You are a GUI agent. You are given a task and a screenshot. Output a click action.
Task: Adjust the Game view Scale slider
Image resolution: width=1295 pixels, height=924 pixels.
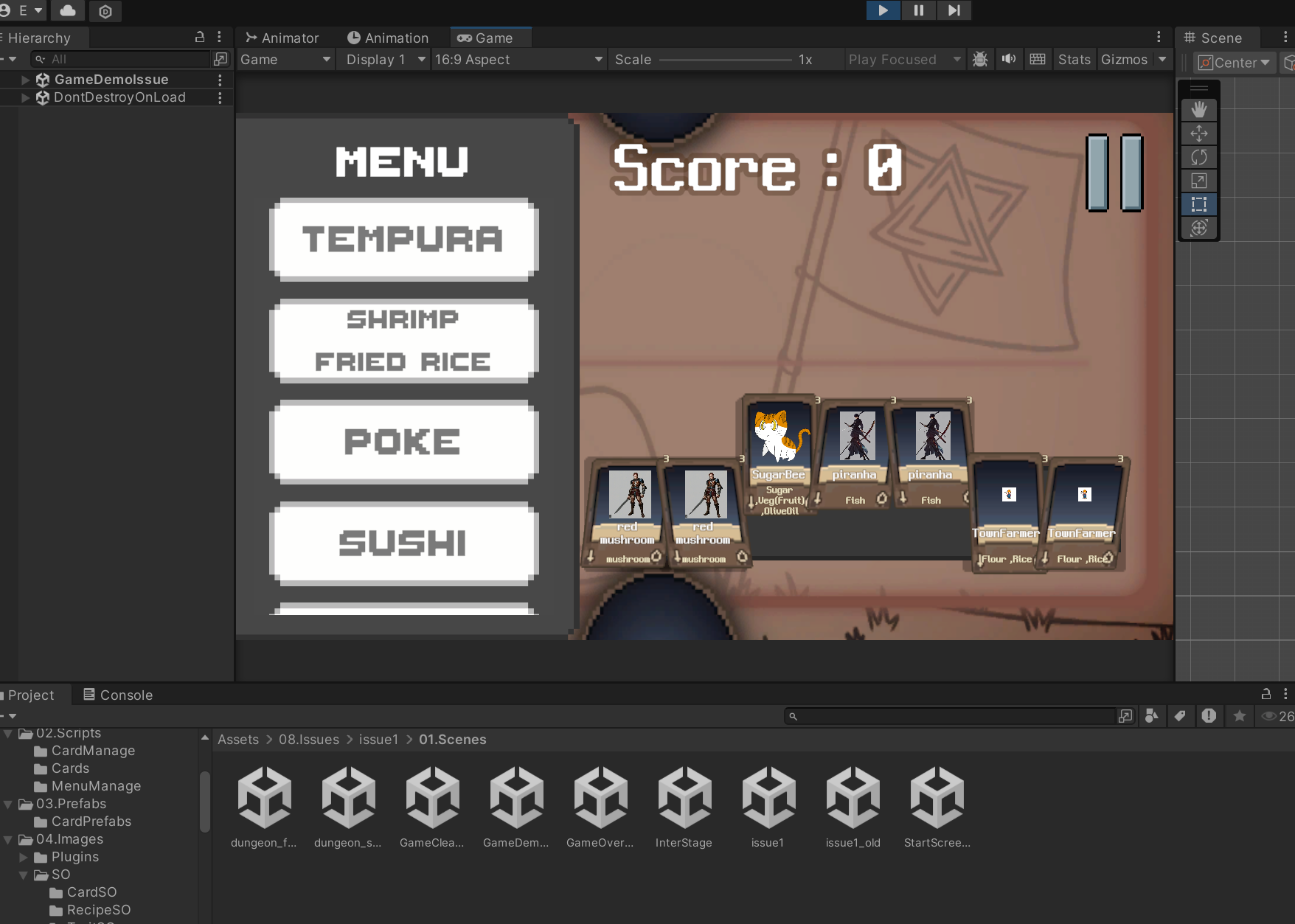tap(725, 59)
